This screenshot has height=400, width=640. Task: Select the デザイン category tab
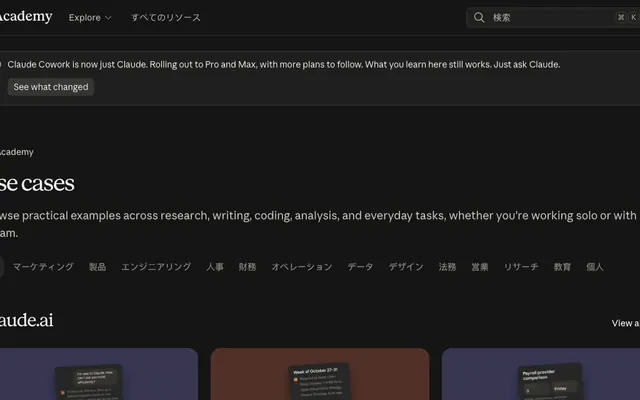coord(406,267)
